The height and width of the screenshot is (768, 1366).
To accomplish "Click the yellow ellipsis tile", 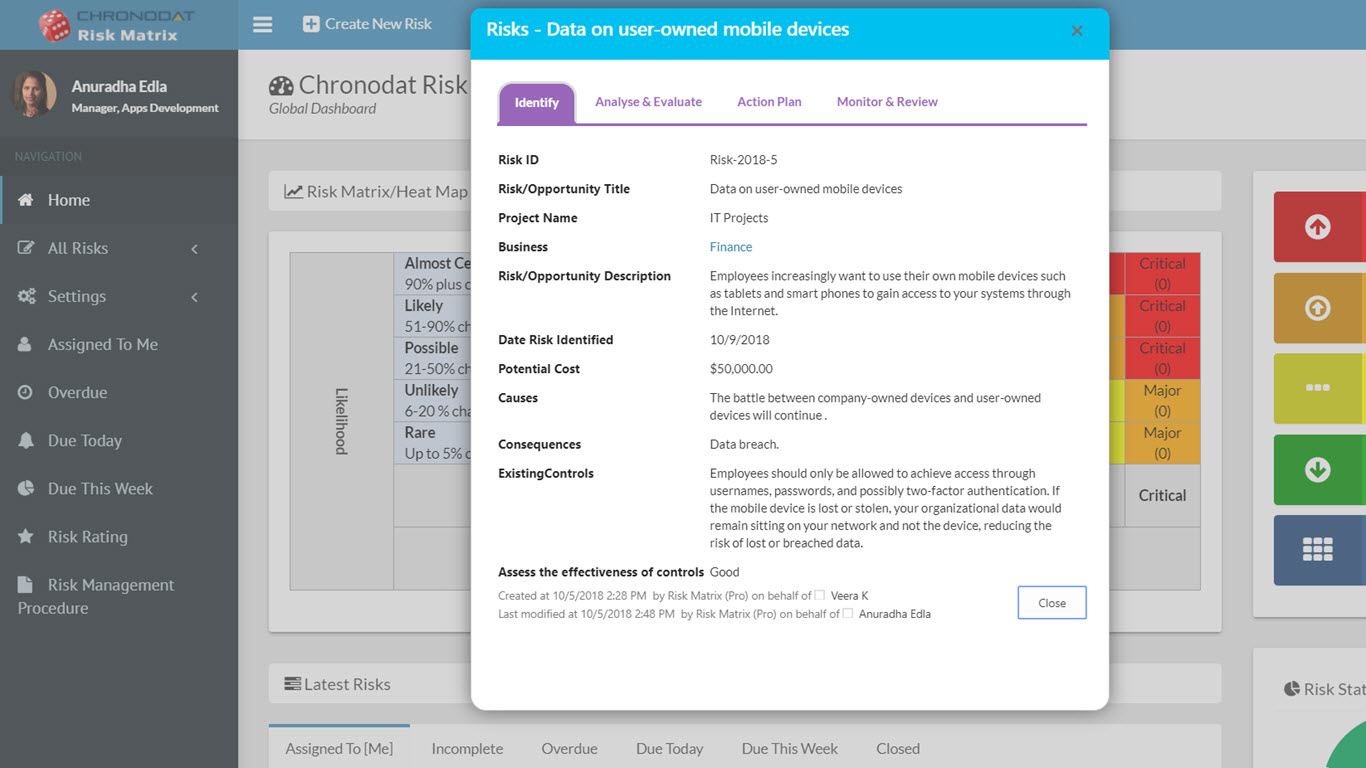I will click(1319, 388).
